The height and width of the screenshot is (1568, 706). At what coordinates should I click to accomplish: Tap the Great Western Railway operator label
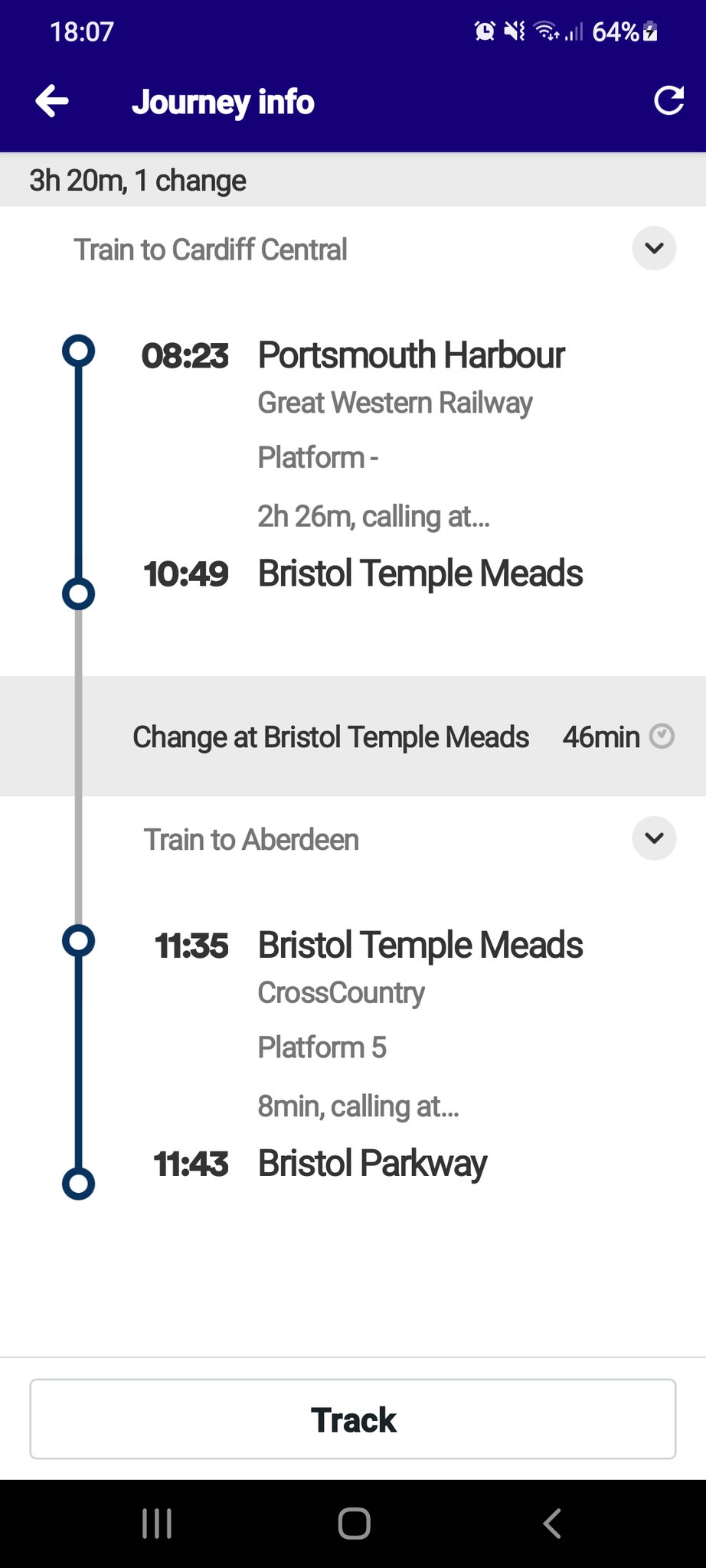click(x=394, y=403)
